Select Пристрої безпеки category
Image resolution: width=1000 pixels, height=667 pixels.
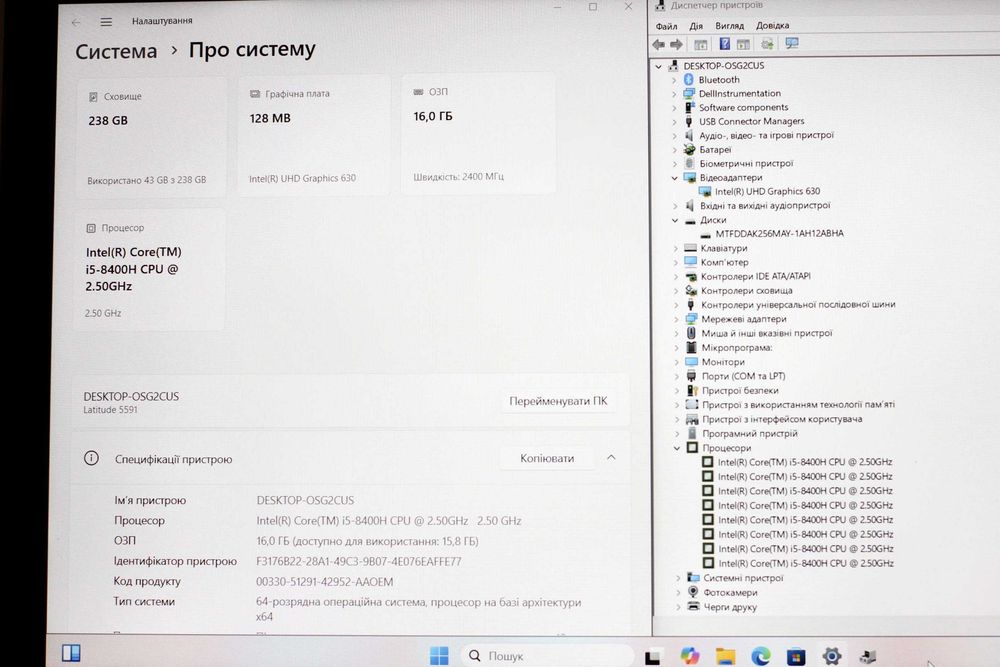(x=740, y=391)
